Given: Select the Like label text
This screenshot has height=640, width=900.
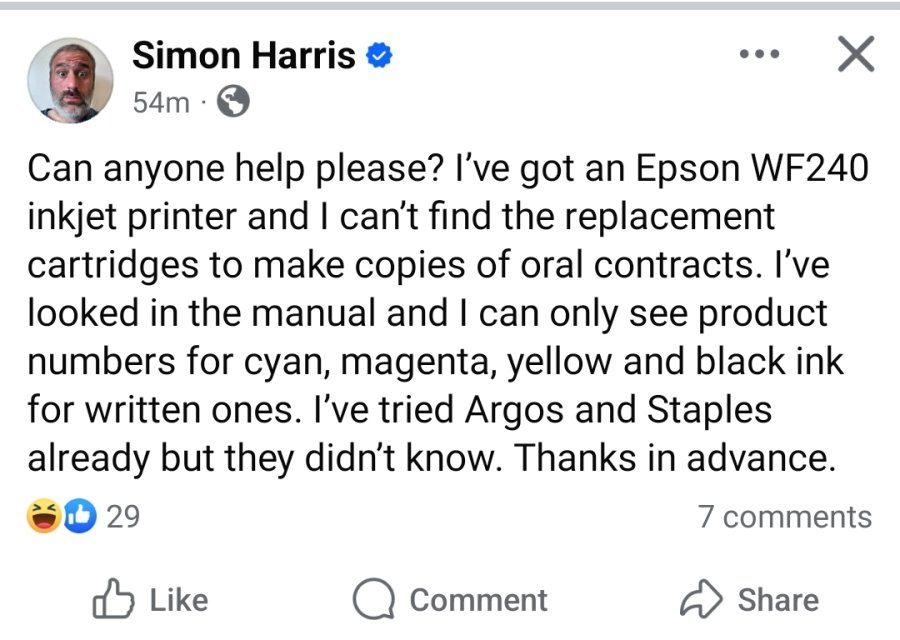Looking at the screenshot, I should [179, 600].
